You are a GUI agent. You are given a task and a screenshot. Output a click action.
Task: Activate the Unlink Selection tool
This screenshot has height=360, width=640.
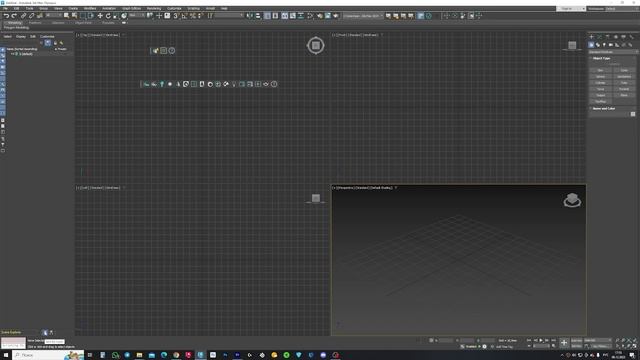[x=31, y=16]
